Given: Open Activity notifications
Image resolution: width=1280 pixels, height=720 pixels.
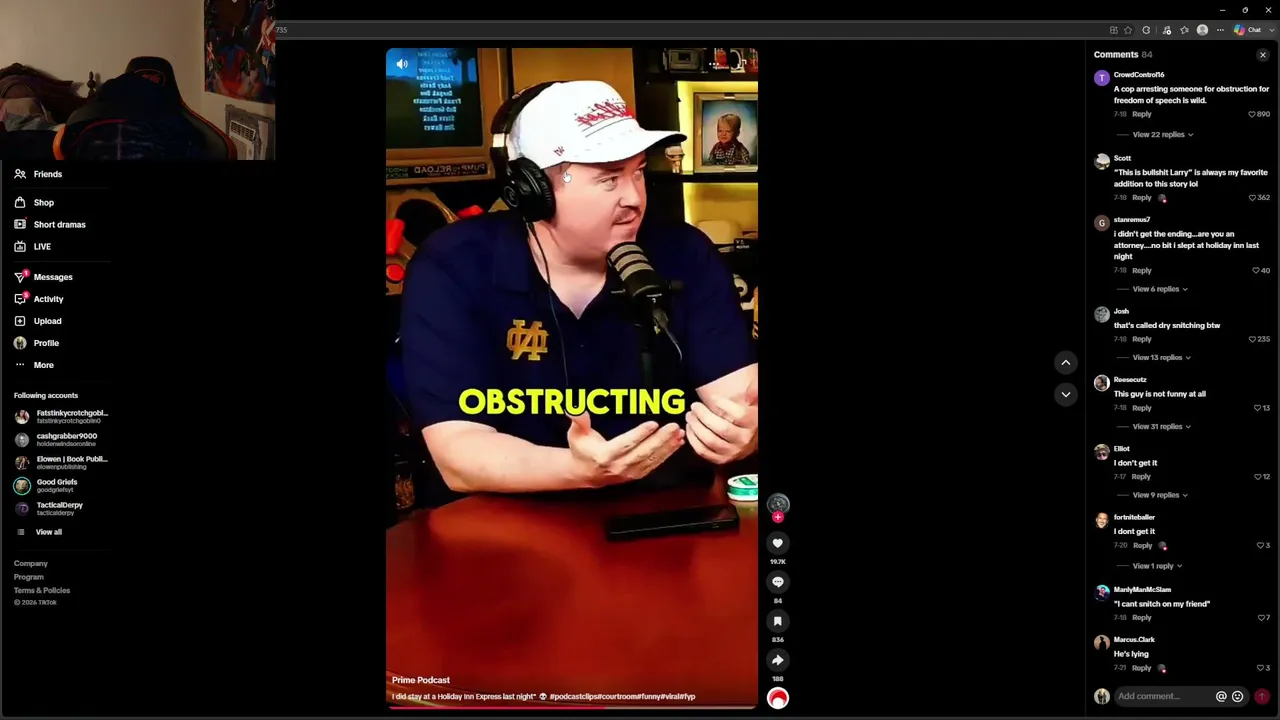Looking at the screenshot, I should 48,299.
